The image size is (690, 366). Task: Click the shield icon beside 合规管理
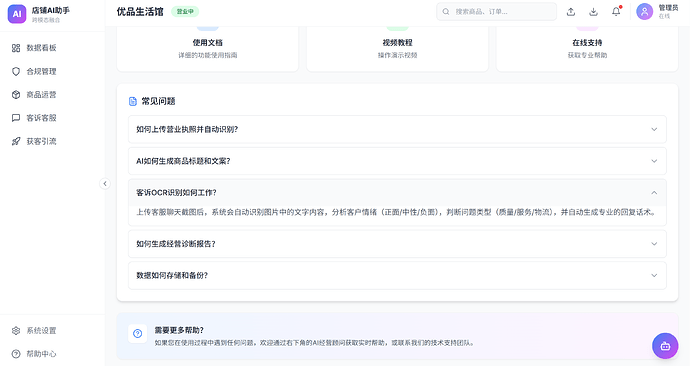coord(16,71)
